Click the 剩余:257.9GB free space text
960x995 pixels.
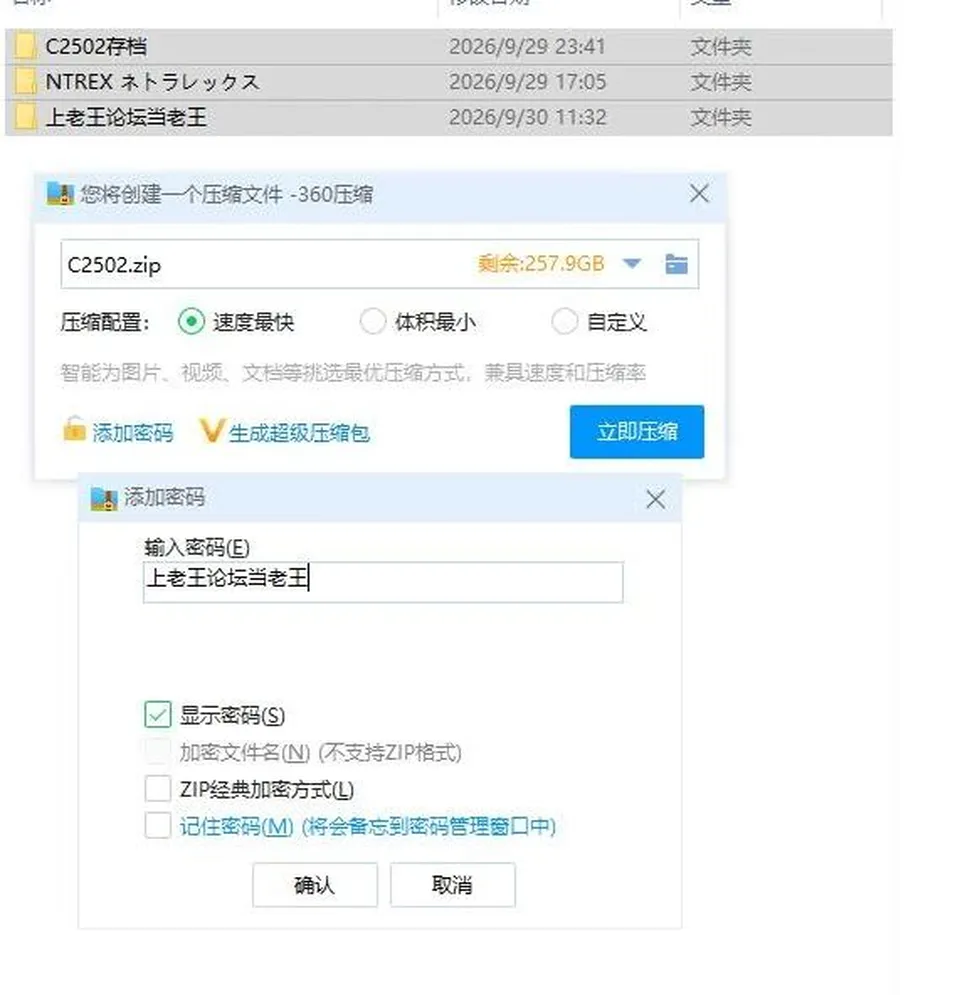(x=541, y=263)
